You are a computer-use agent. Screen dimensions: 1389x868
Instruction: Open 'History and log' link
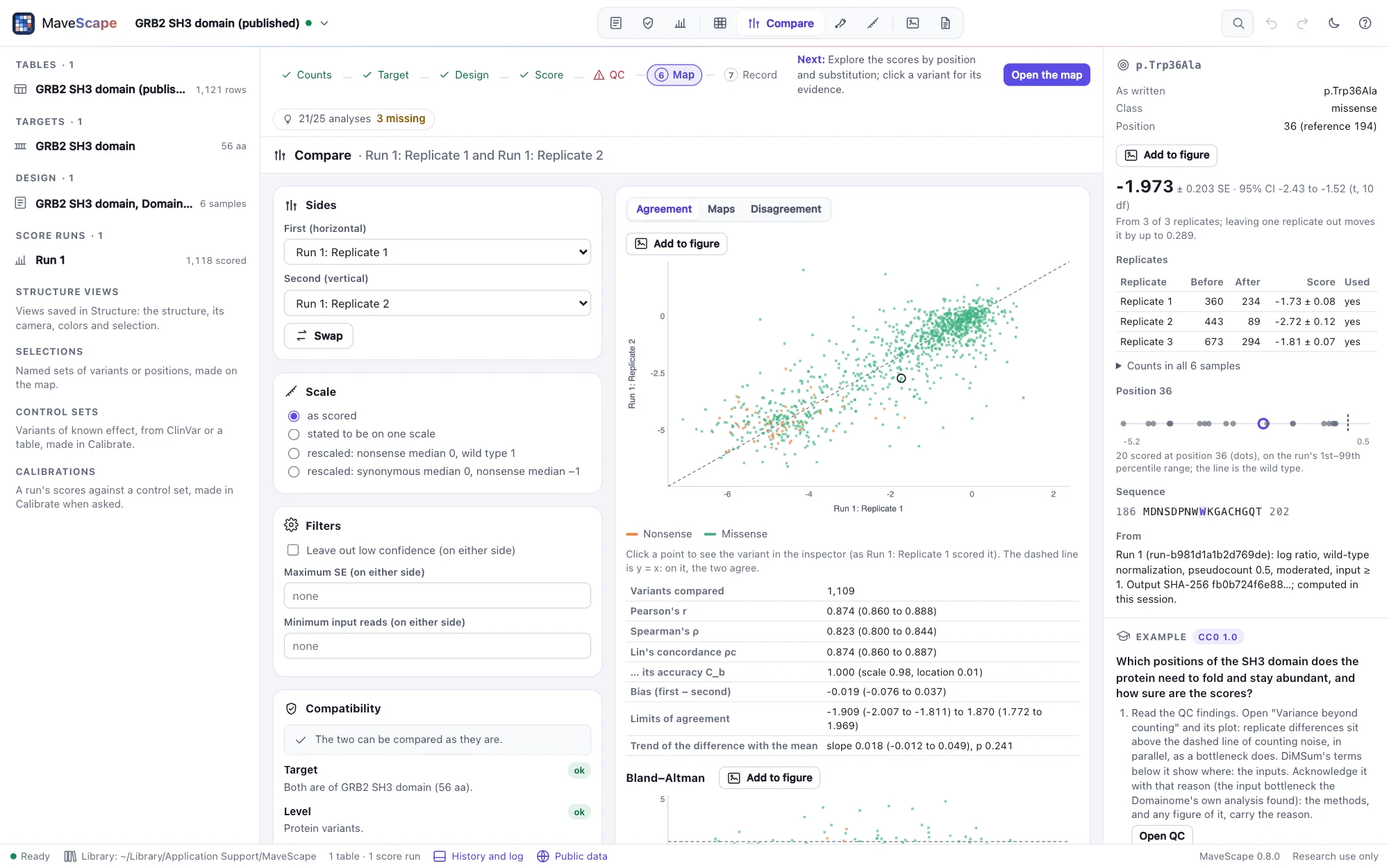point(479,856)
